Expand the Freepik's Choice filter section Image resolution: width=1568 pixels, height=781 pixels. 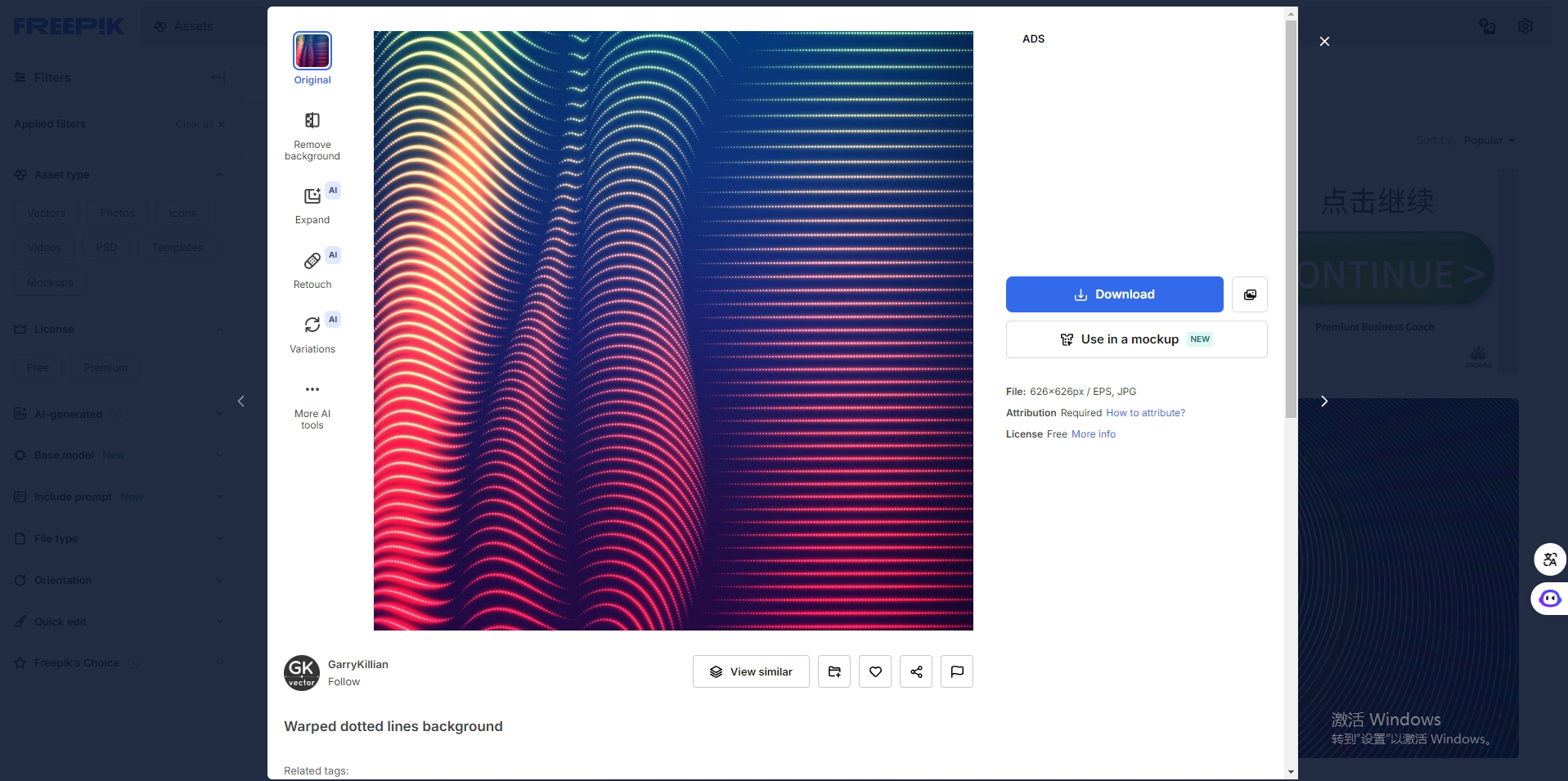click(219, 663)
